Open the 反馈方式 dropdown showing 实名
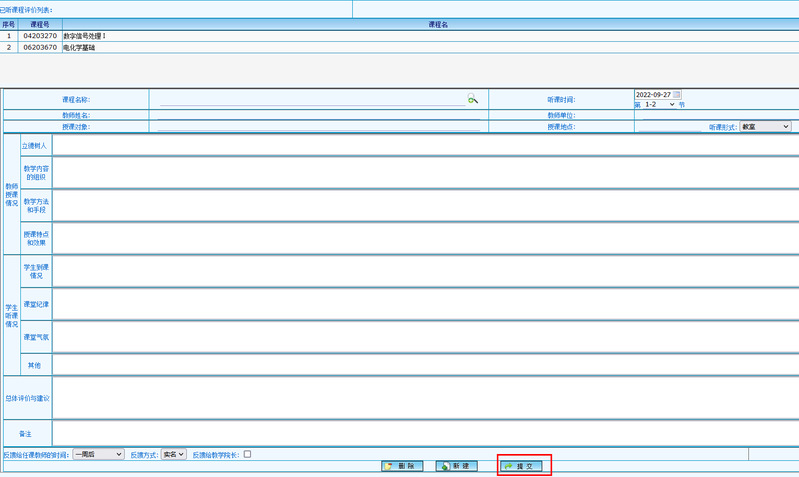The width and height of the screenshot is (799, 477). point(174,454)
